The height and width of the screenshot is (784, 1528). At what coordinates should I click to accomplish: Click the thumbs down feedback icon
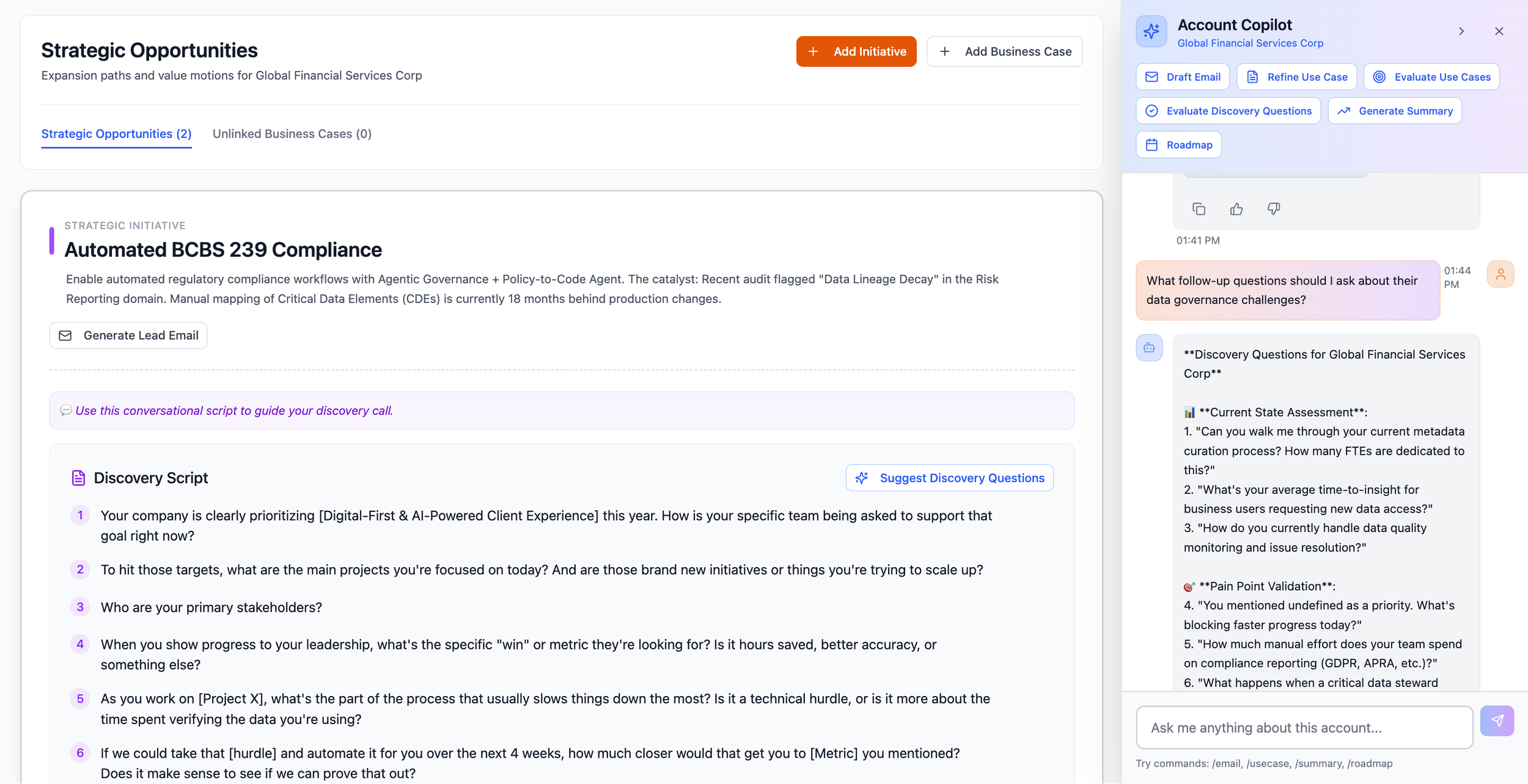[1274, 209]
